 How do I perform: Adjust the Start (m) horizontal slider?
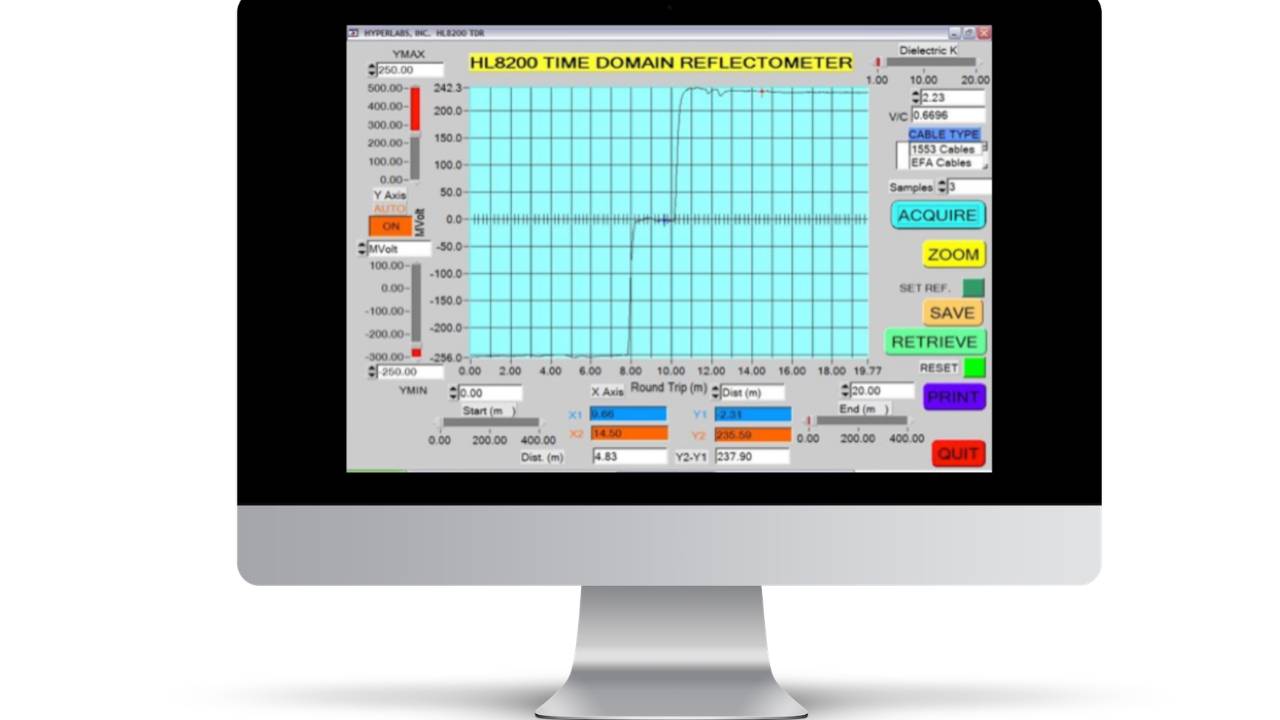(x=490, y=422)
